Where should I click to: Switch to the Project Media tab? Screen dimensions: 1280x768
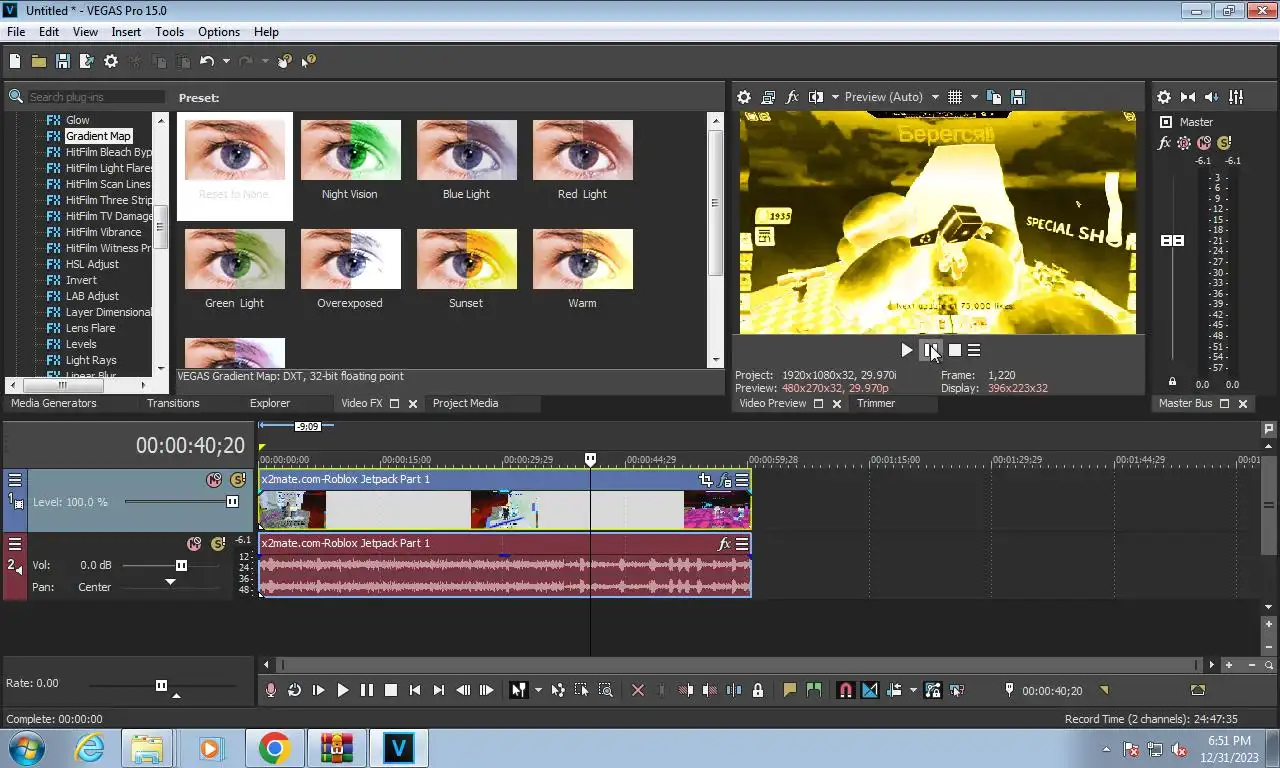click(x=465, y=403)
